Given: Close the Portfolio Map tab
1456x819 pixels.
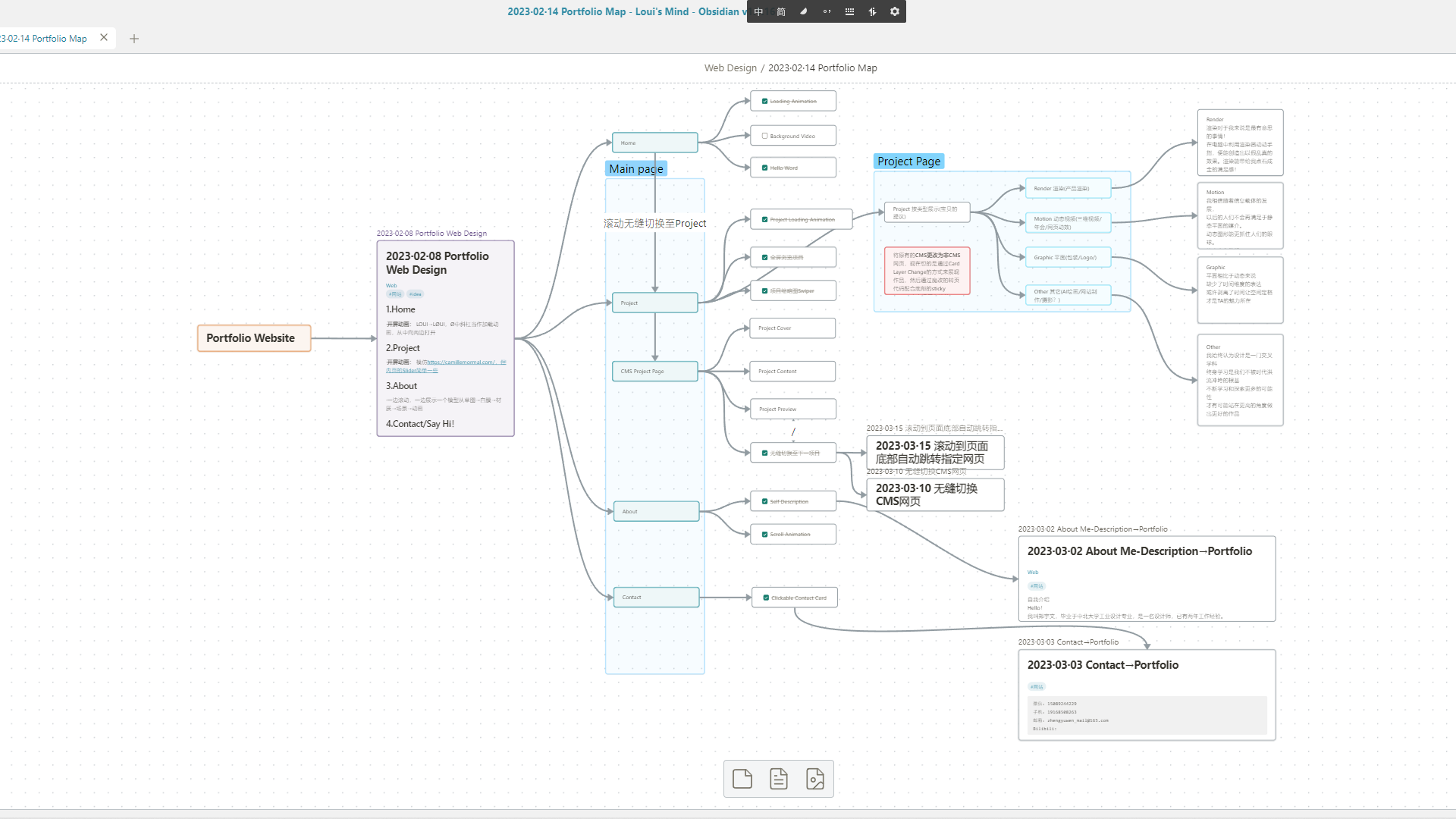Looking at the screenshot, I should point(104,38).
